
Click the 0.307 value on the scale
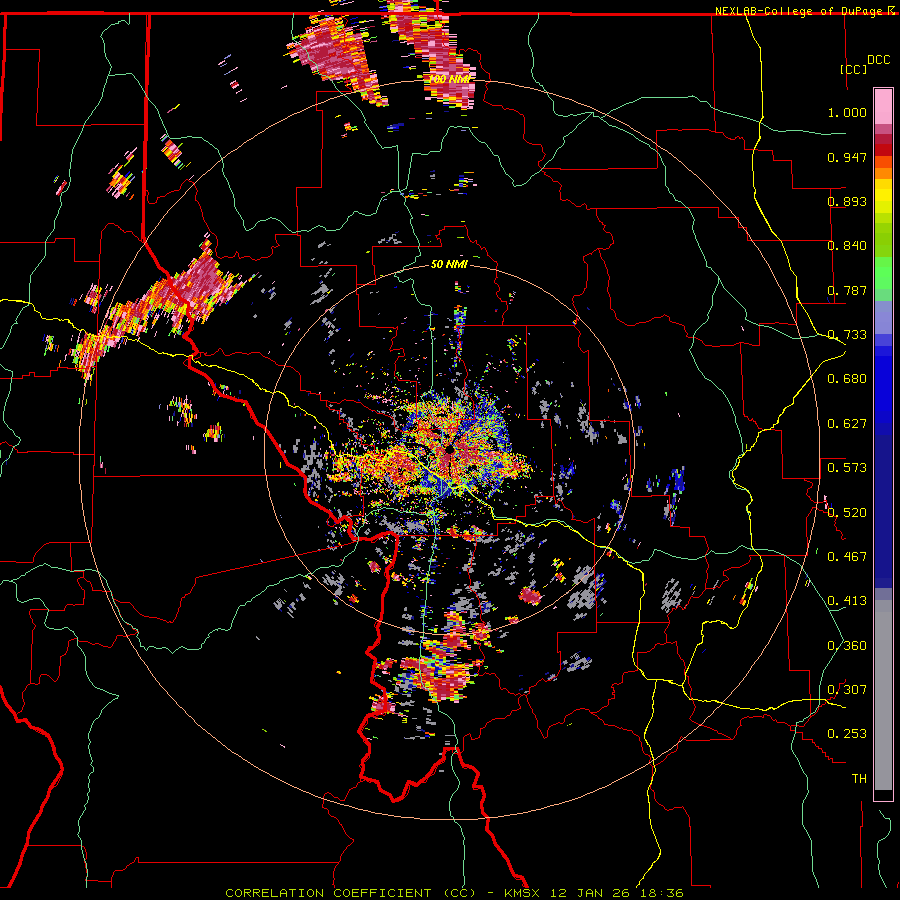[x=847, y=689]
